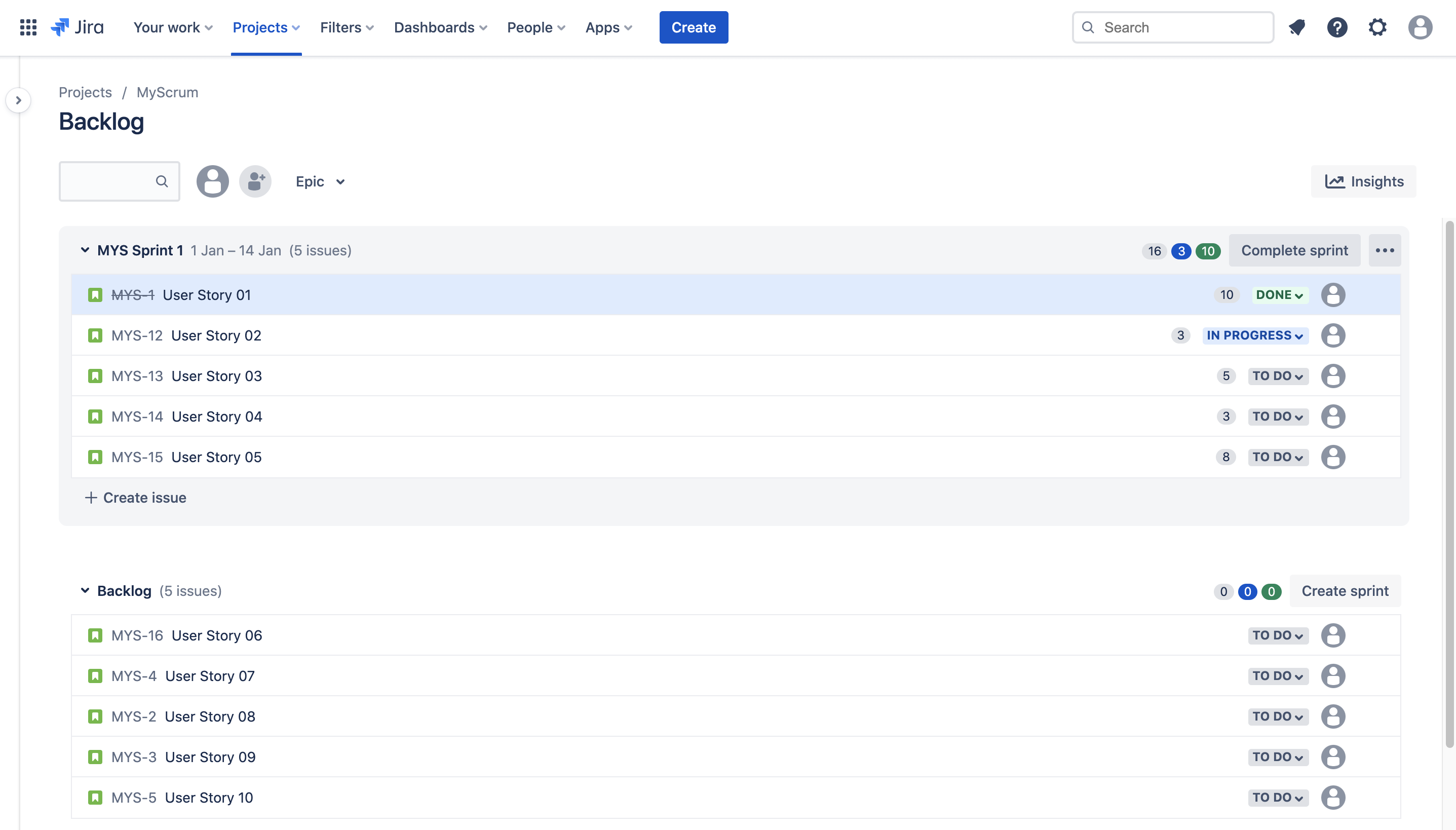
Task: Click the Complete sprint button
Action: pyautogui.click(x=1294, y=250)
